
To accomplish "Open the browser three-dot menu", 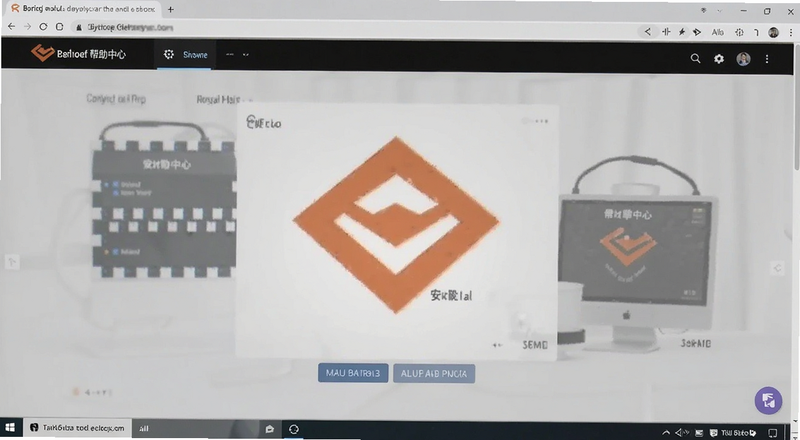I will tap(790, 32).
